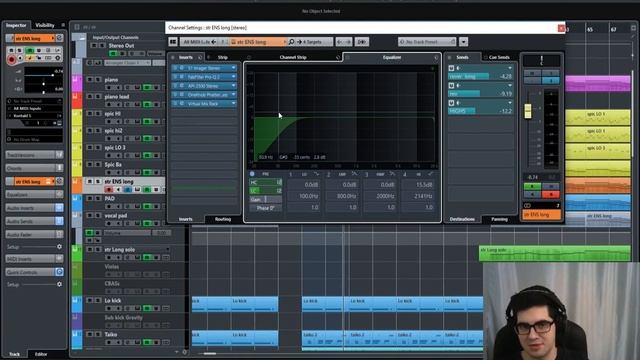Click record enable on str ENS long track
The height and width of the screenshot is (360, 640).
109,189
